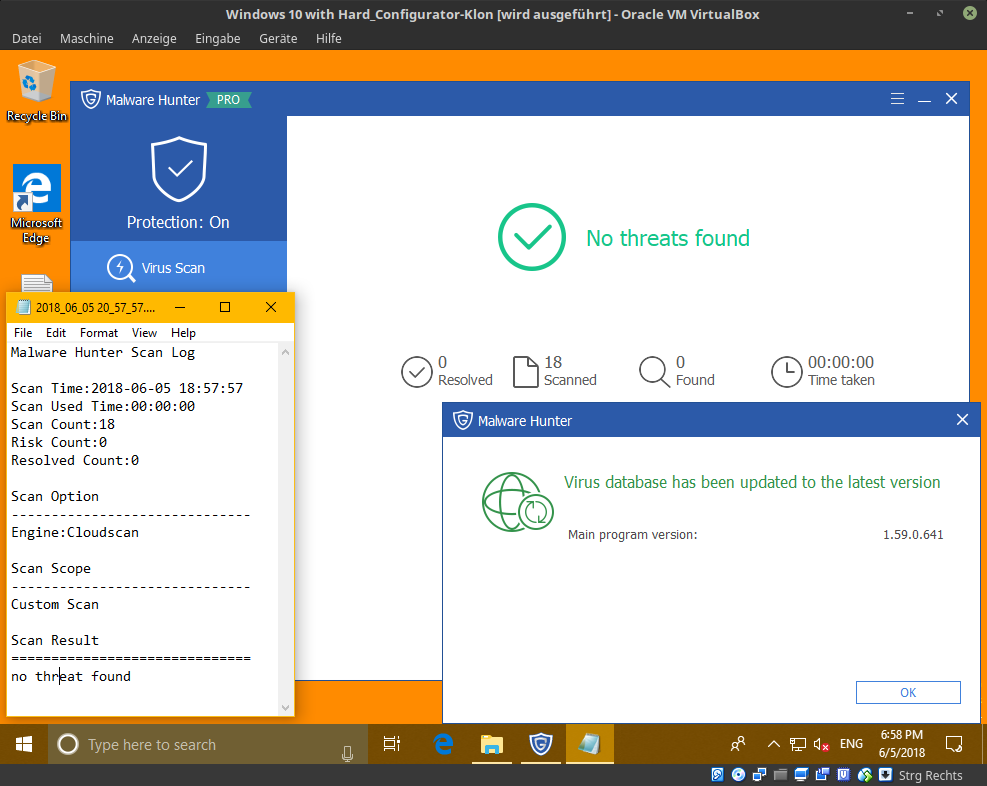Screen dimensions: 987x786
Task: Switch input language ENG
Action: 851,744
